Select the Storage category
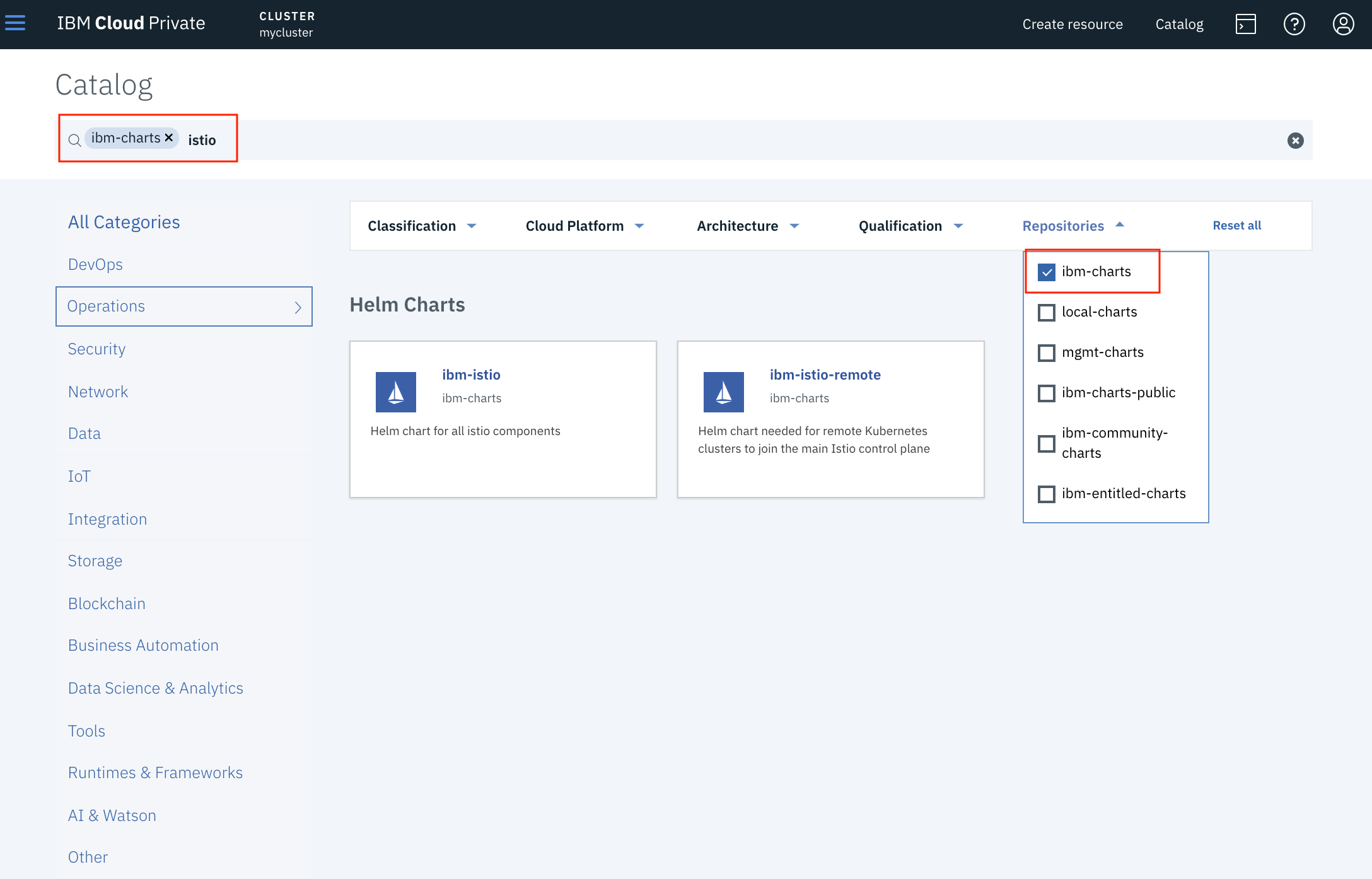Screen dimensions: 1372x879 (95, 561)
